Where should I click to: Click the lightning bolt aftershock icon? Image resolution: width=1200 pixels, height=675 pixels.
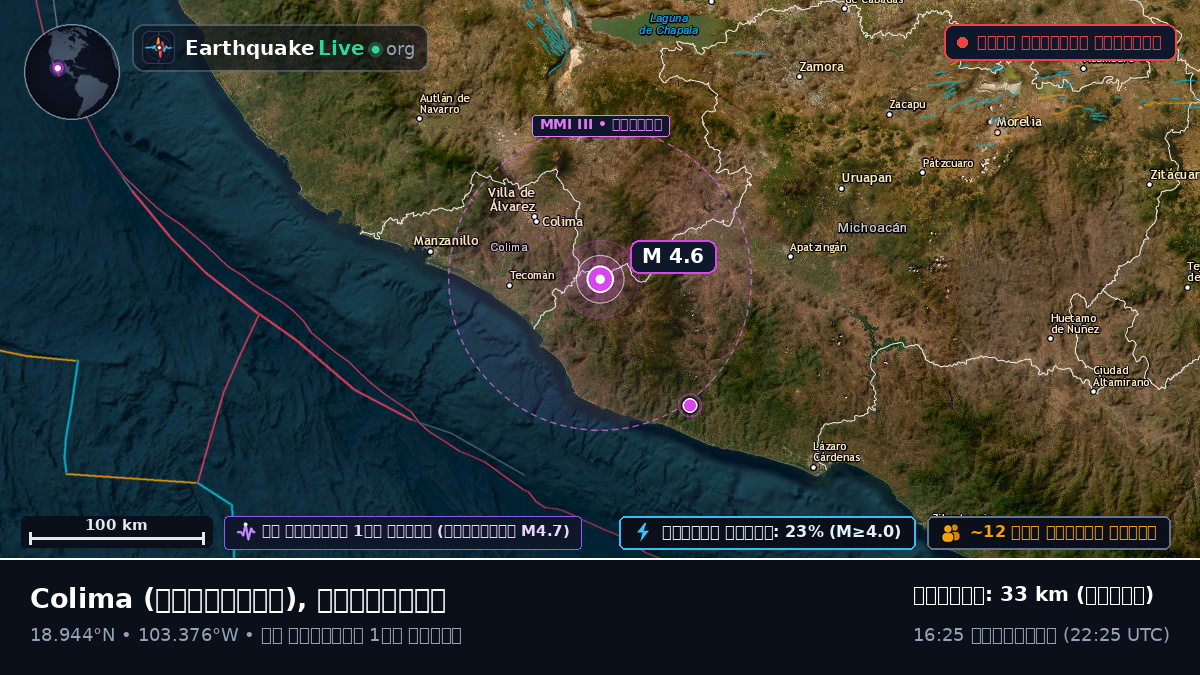(644, 532)
